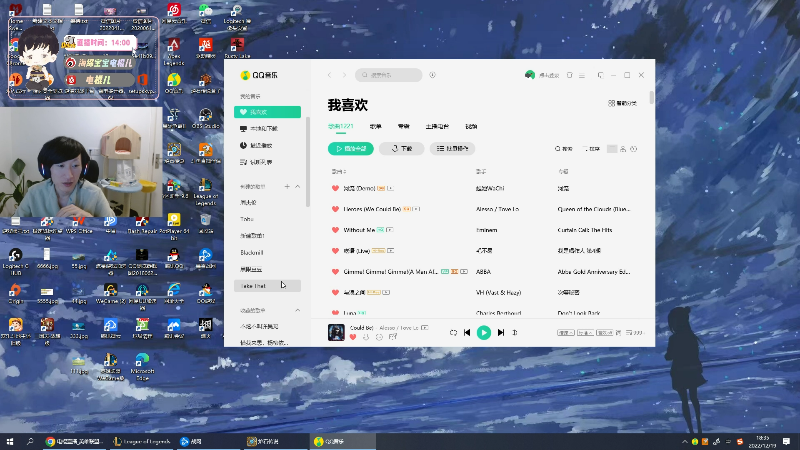Open OBS Studio desktop icon
The image size is (800, 450).
click(x=206, y=118)
